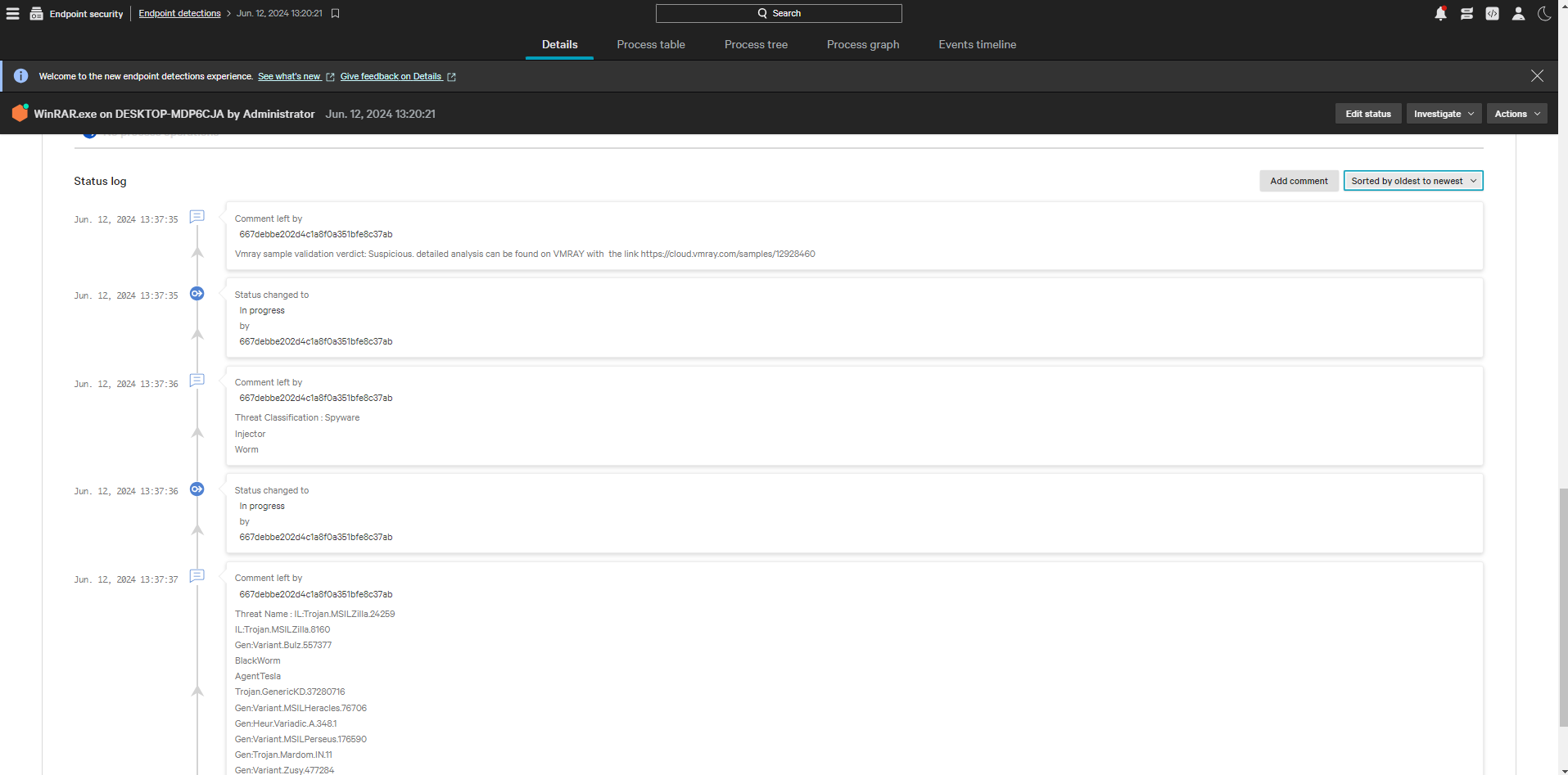Expand the Investigate dropdown
Viewport: 1568px width, 775px height.
(1444, 114)
